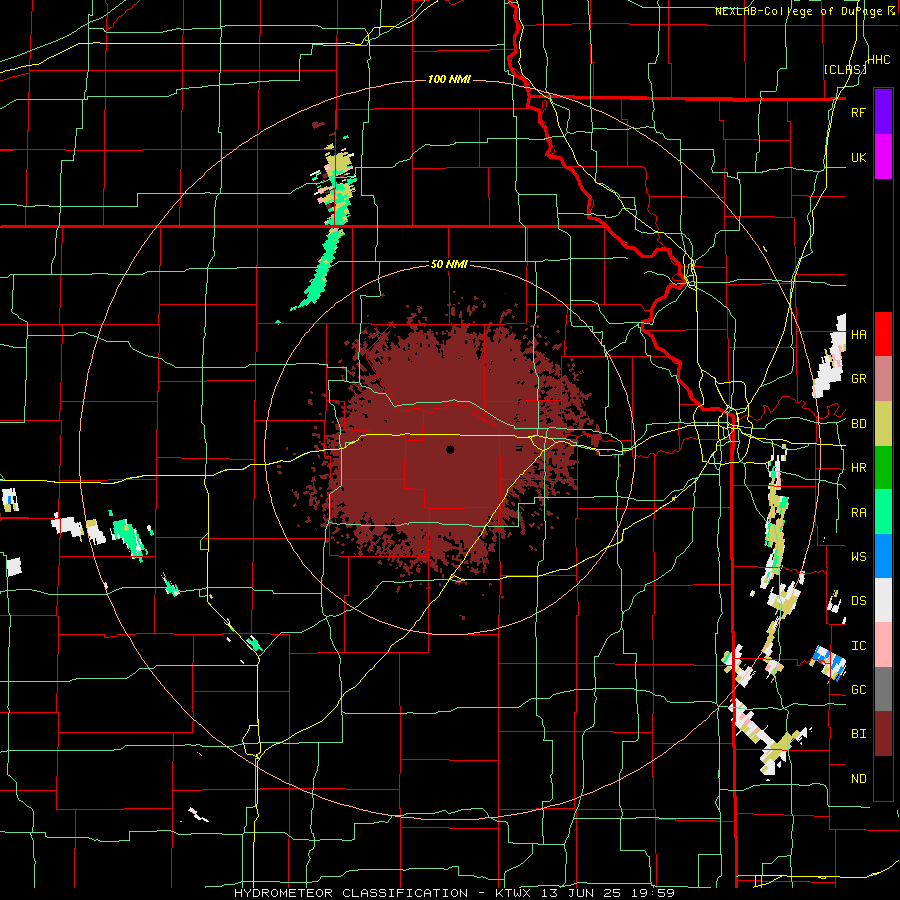Click the HA legend label
The image size is (900, 900).
(859, 334)
